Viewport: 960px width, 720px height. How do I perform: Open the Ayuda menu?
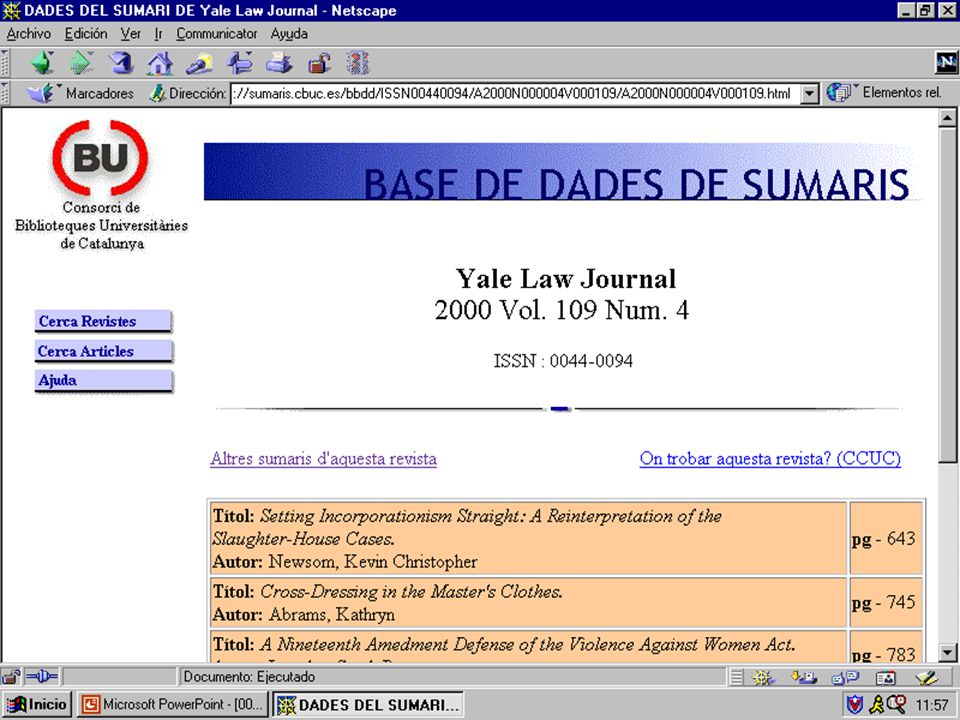pyautogui.click(x=289, y=34)
